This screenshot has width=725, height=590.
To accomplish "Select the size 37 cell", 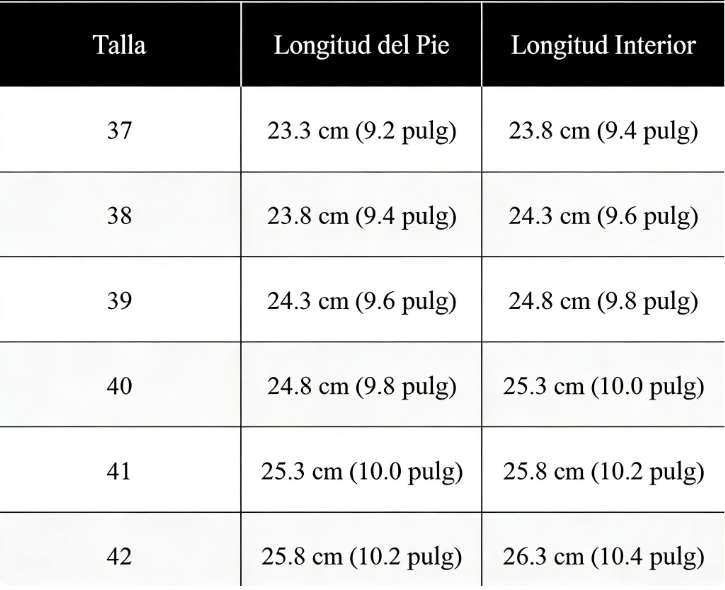I will [x=119, y=131].
